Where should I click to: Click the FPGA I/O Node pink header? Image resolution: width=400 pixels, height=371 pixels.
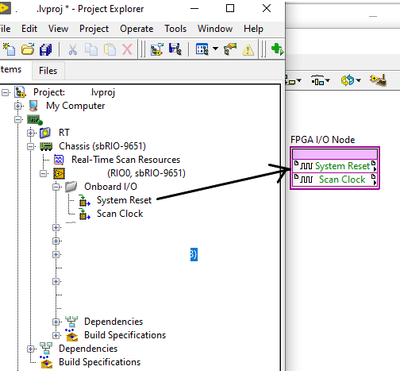[x=335, y=154]
